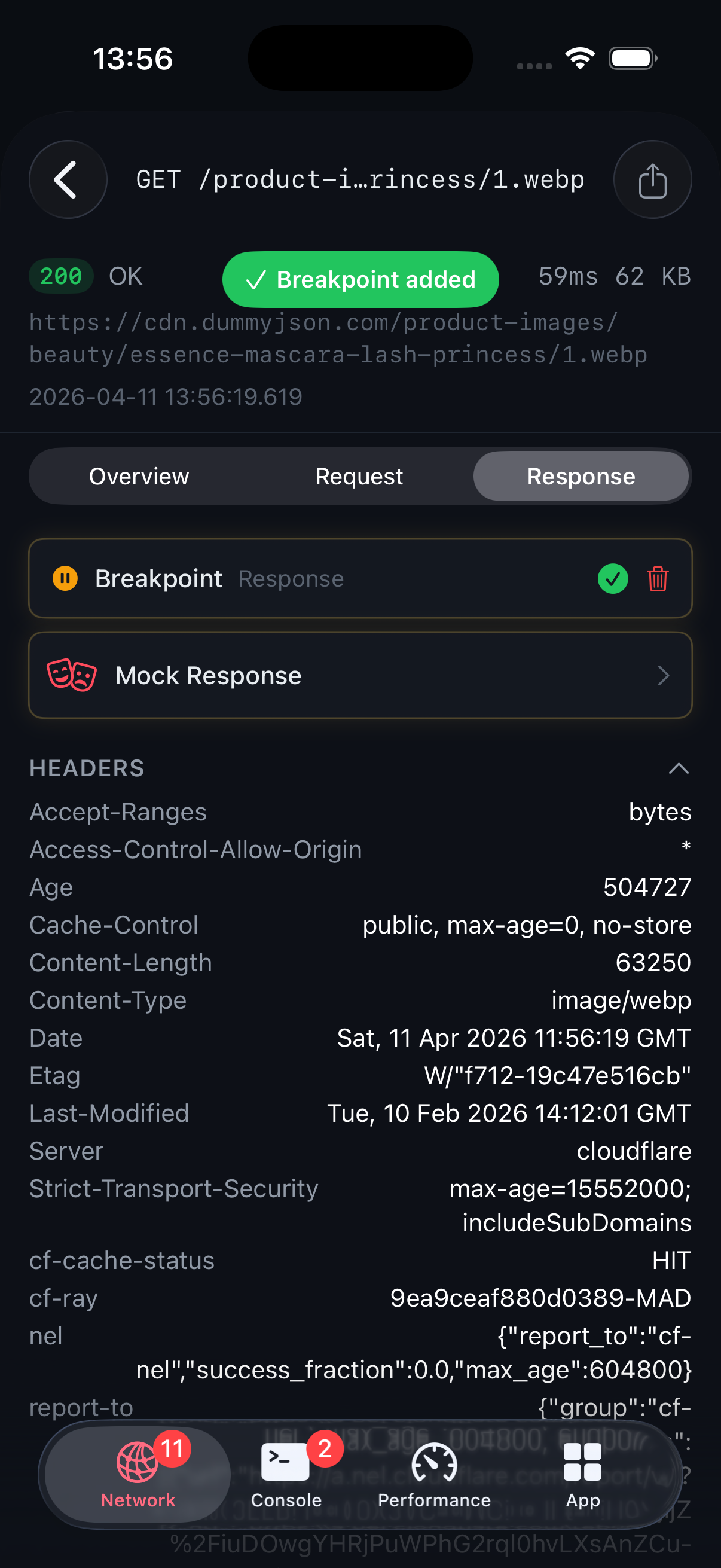
Task: Delete the breakpoint with the trash icon
Action: pyautogui.click(x=658, y=579)
